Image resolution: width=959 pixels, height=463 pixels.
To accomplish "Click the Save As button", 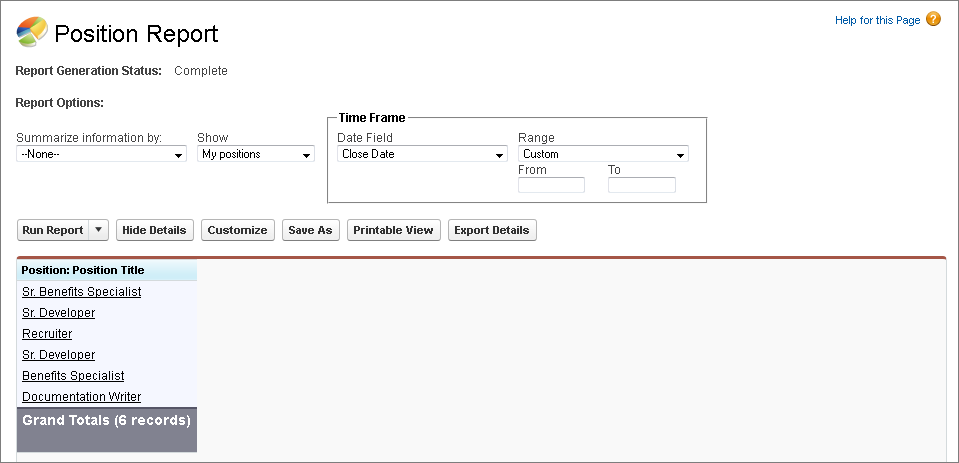I will (x=310, y=230).
